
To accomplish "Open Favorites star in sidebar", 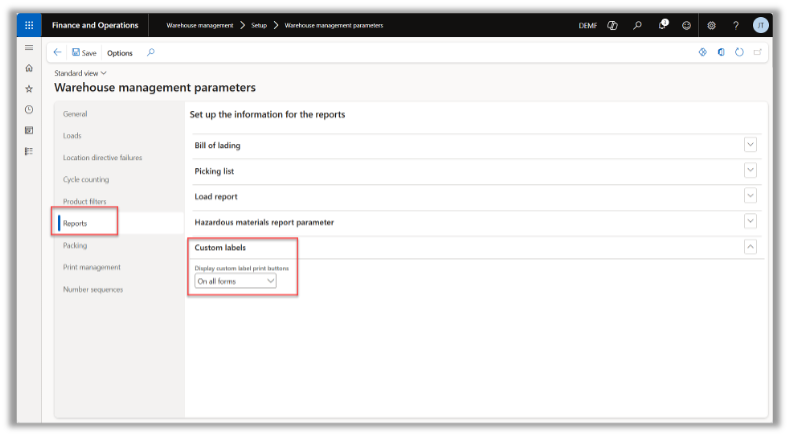I will tap(29, 89).
